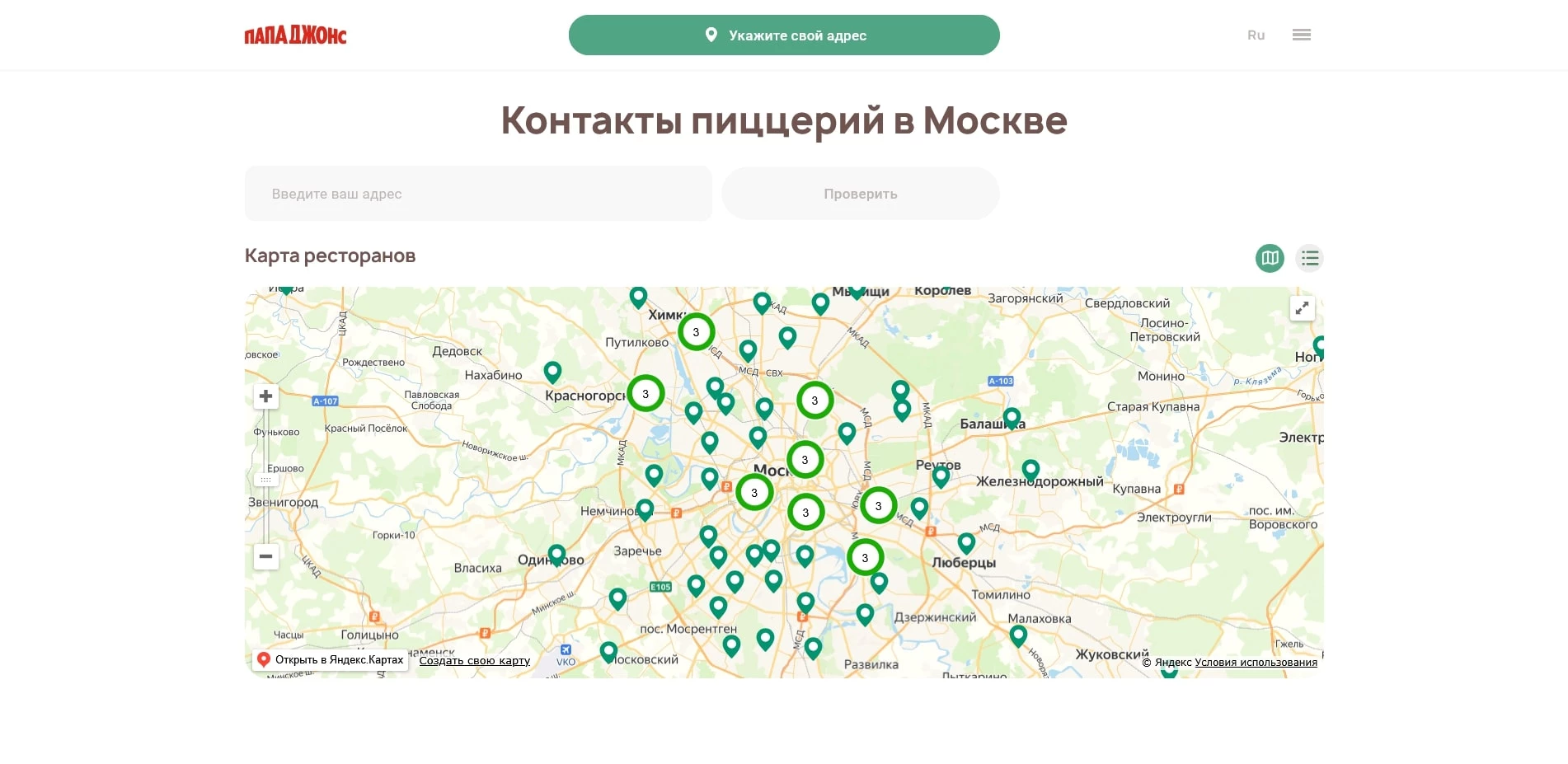Zoom out on the map
Screen dimensions: 1568x764
[265, 557]
